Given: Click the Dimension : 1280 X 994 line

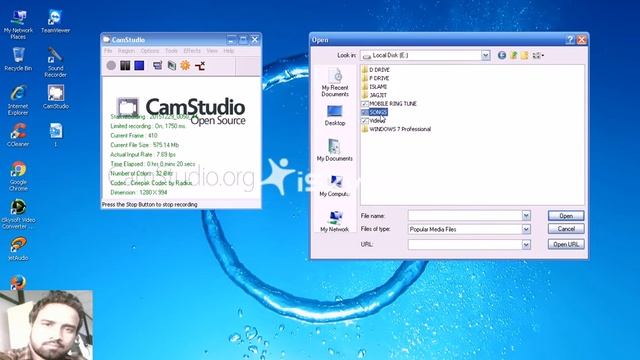Looking at the screenshot, I should 139,192.
